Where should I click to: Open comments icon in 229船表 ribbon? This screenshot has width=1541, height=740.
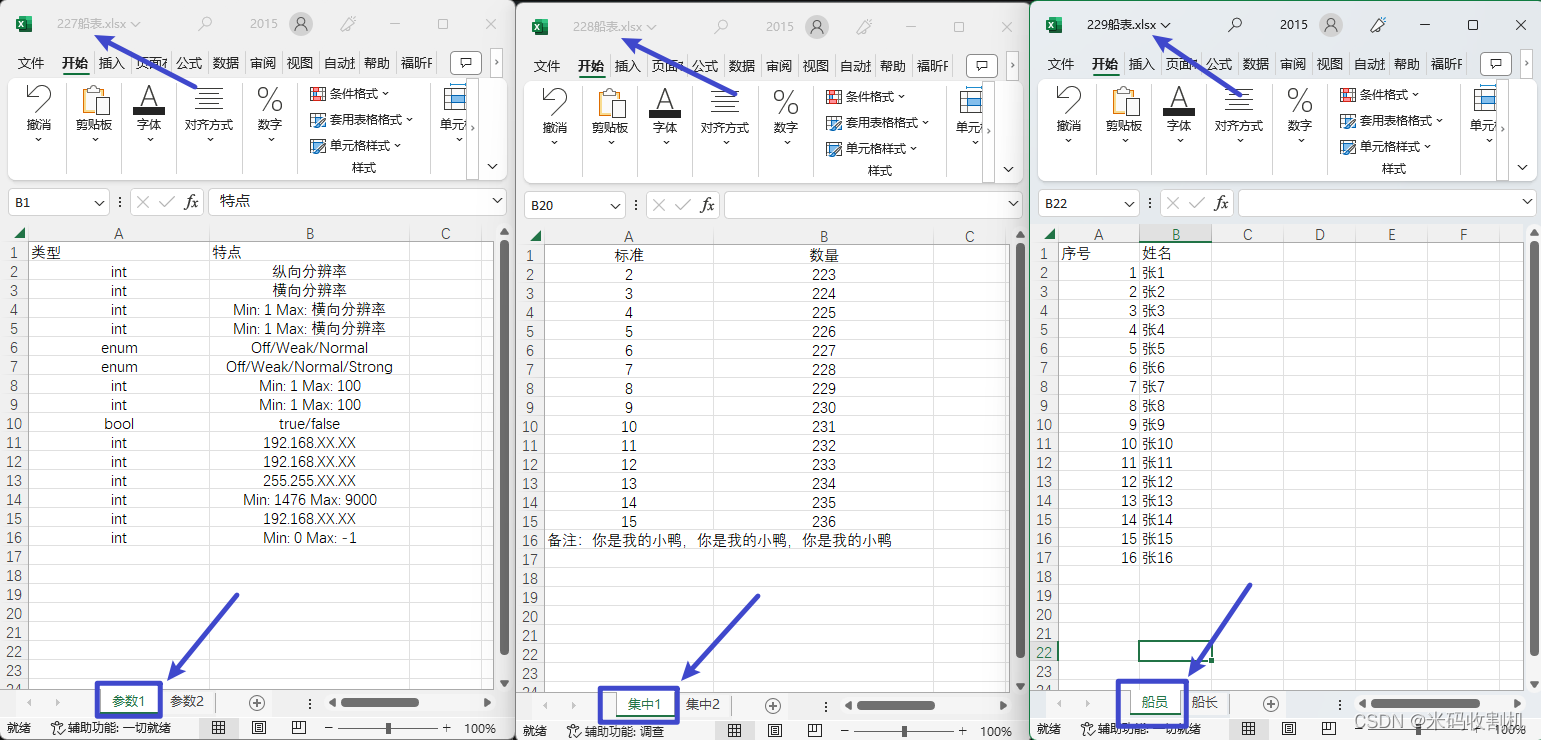[1496, 63]
